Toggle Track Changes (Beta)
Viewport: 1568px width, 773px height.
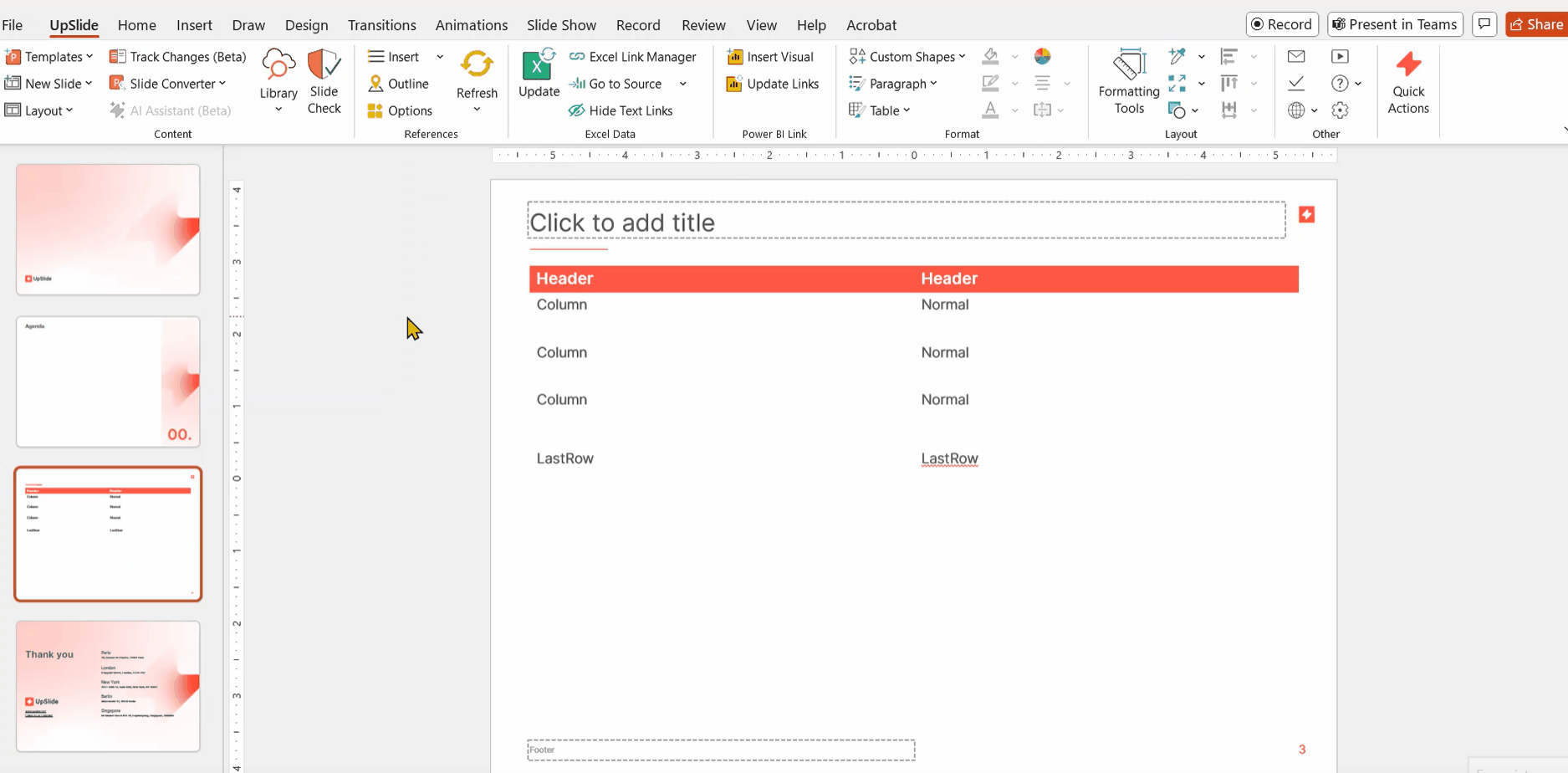[178, 57]
